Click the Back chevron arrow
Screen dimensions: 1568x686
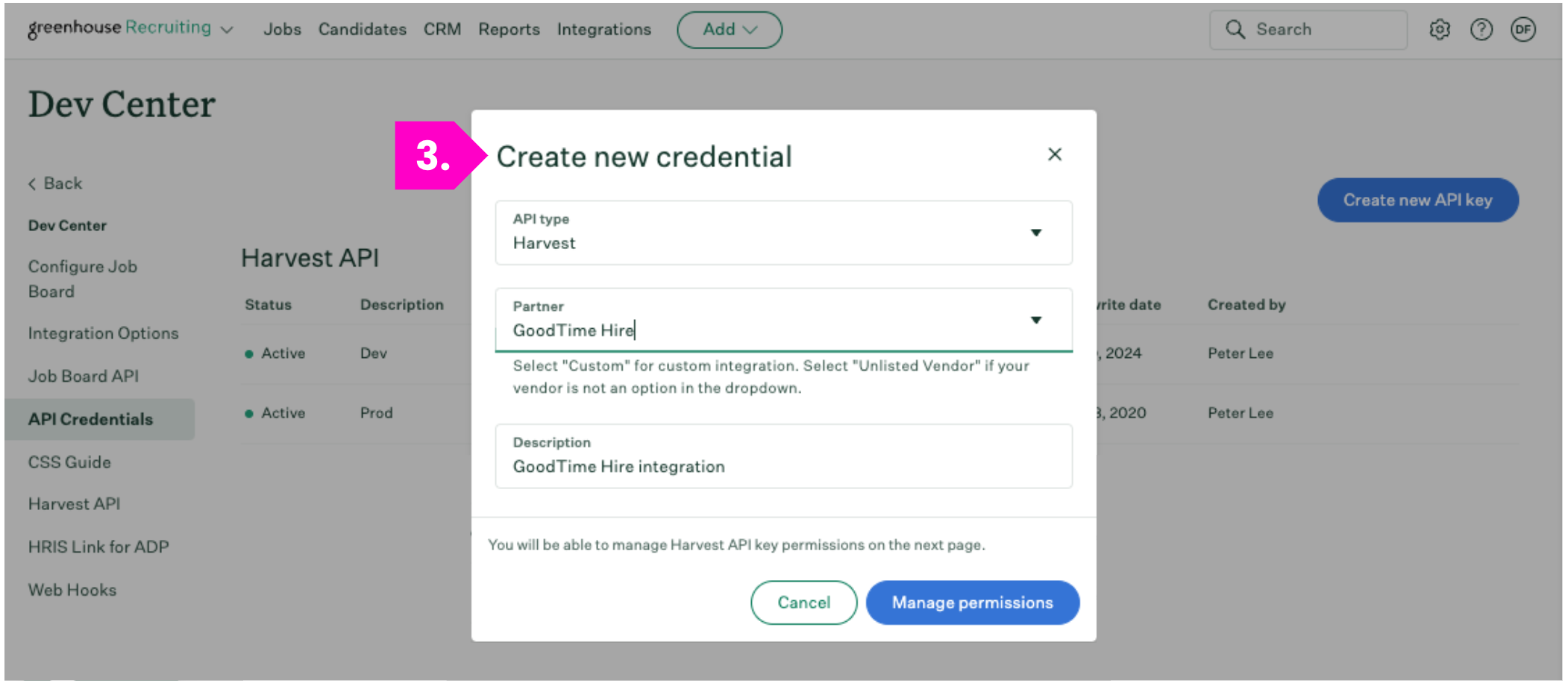pyautogui.click(x=33, y=184)
